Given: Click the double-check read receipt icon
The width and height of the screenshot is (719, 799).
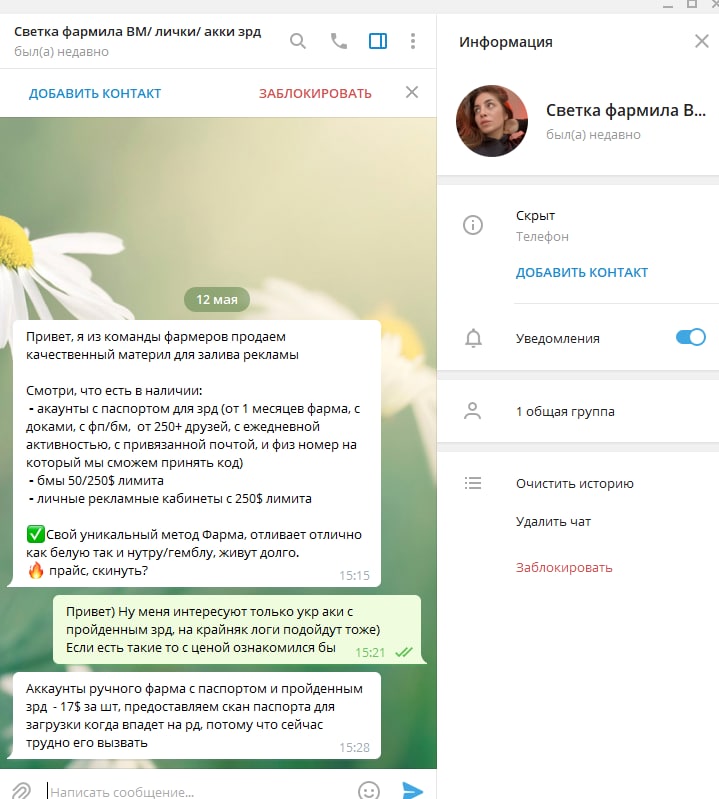Looking at the screenshot, I should tap(404, 652).
